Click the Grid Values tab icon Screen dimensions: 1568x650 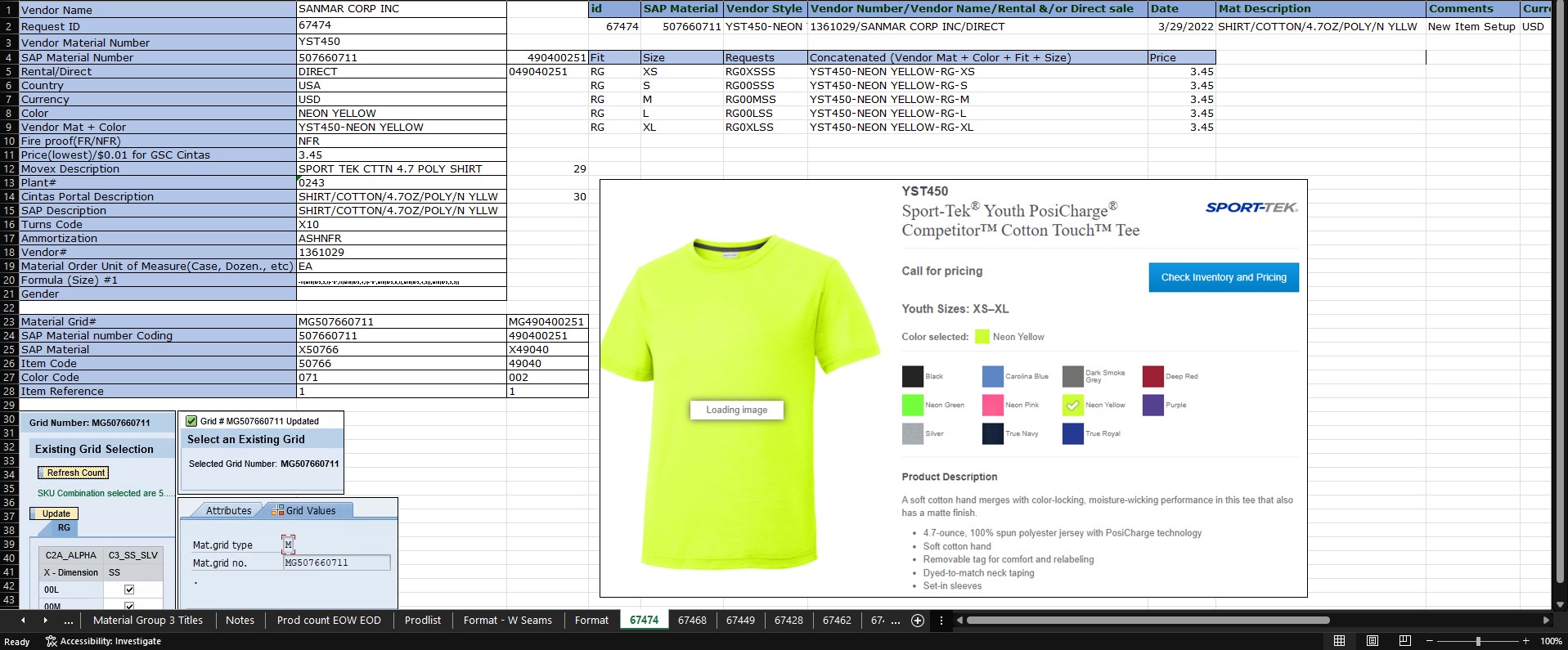pyautogui.click(x=277, y=510)
